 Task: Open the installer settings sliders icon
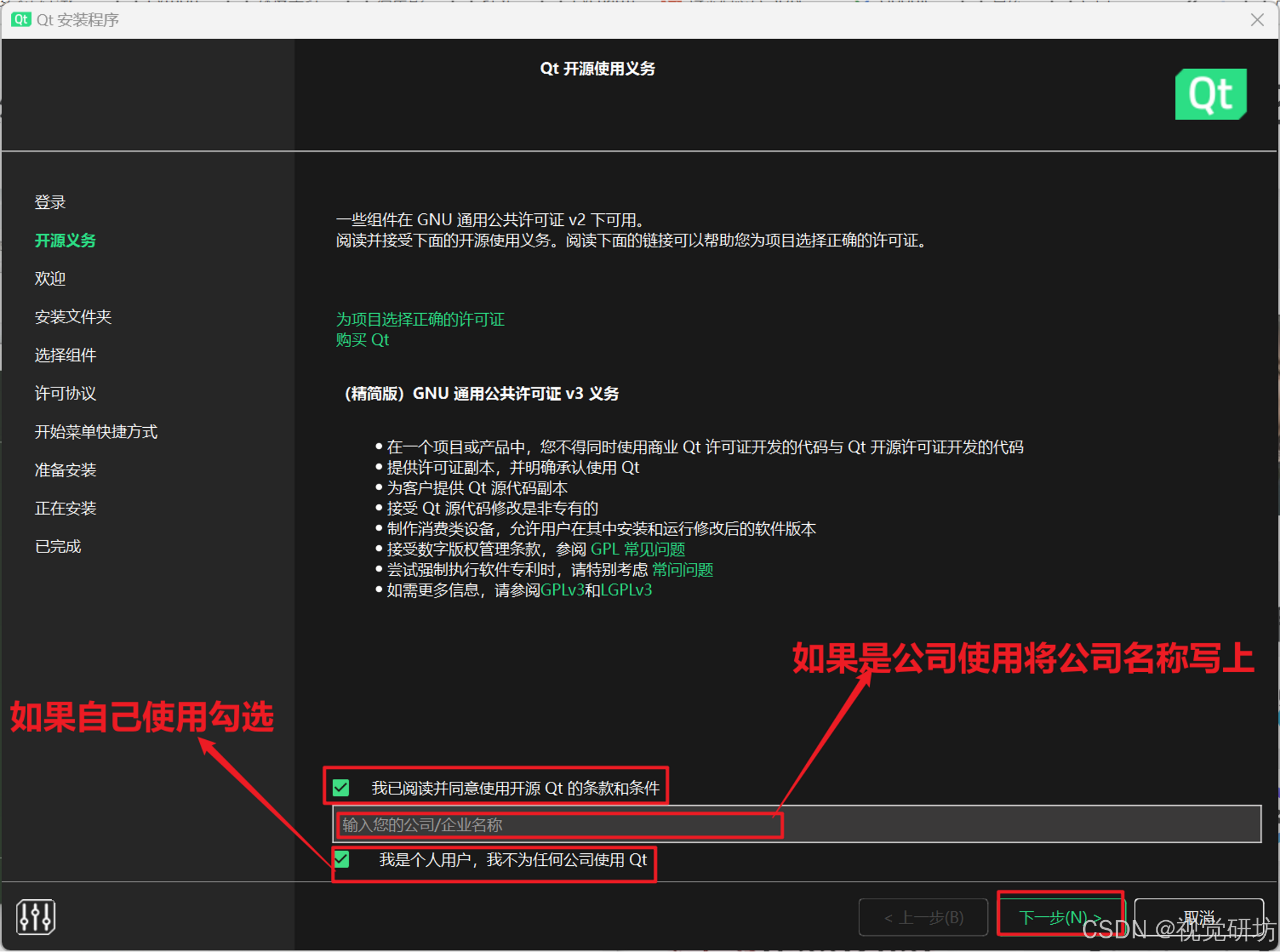[x=36, y=916]
